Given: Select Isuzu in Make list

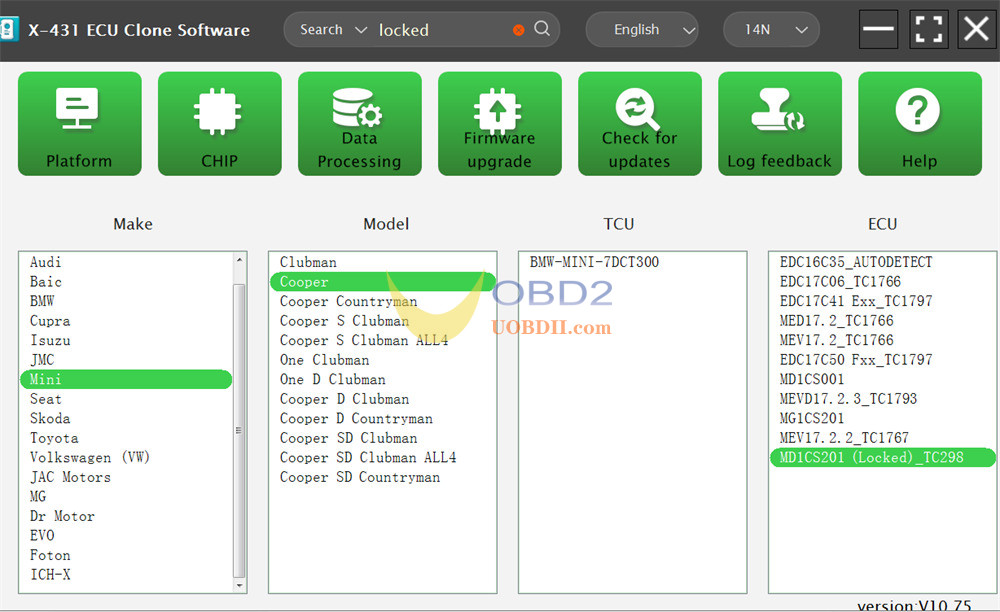Looking at the screenshot, I should 126,340.
